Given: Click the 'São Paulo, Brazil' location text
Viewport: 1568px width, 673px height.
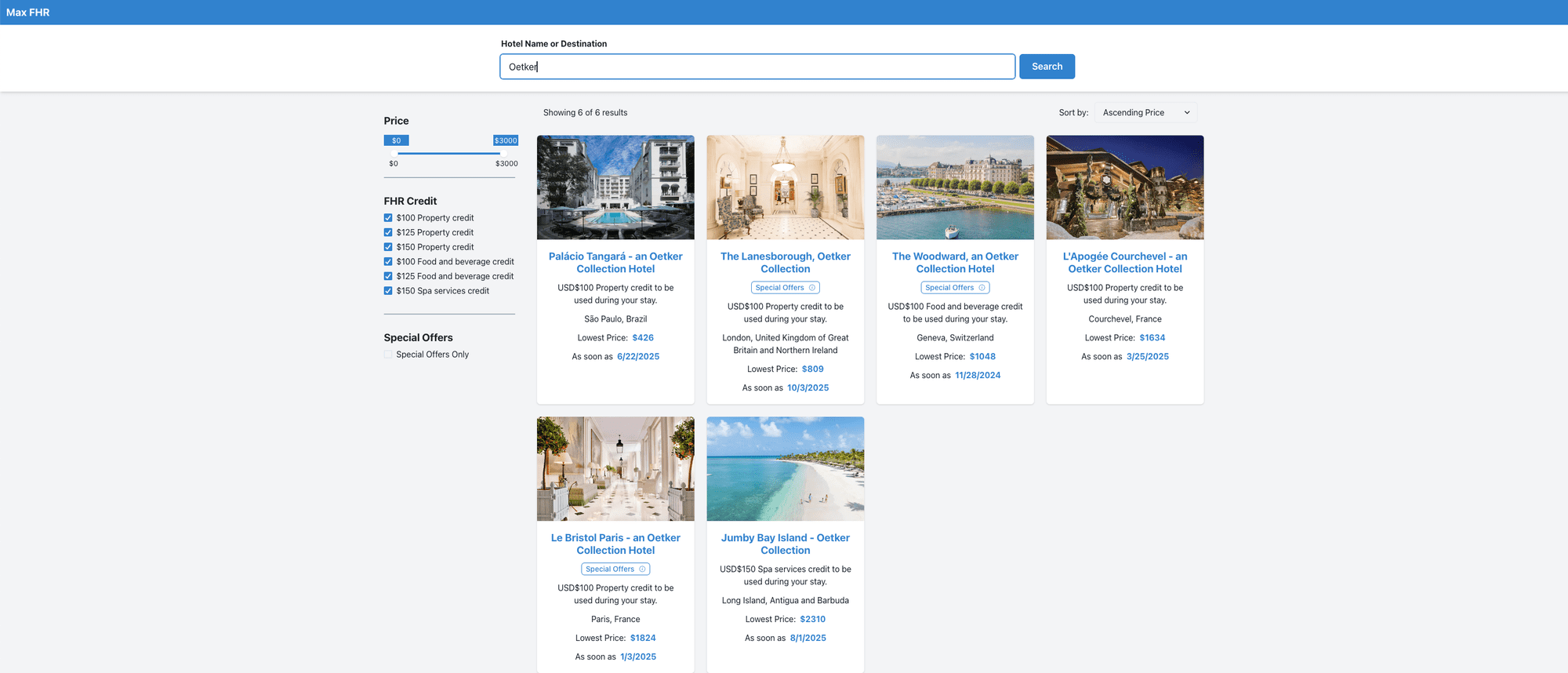Looking at the screenshot, I should tap(615, 319).
